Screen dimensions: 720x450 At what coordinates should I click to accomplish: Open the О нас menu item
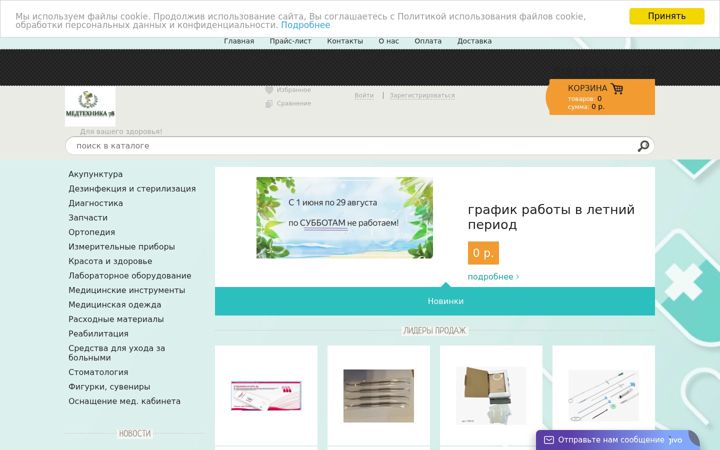[x=388, y=41]
